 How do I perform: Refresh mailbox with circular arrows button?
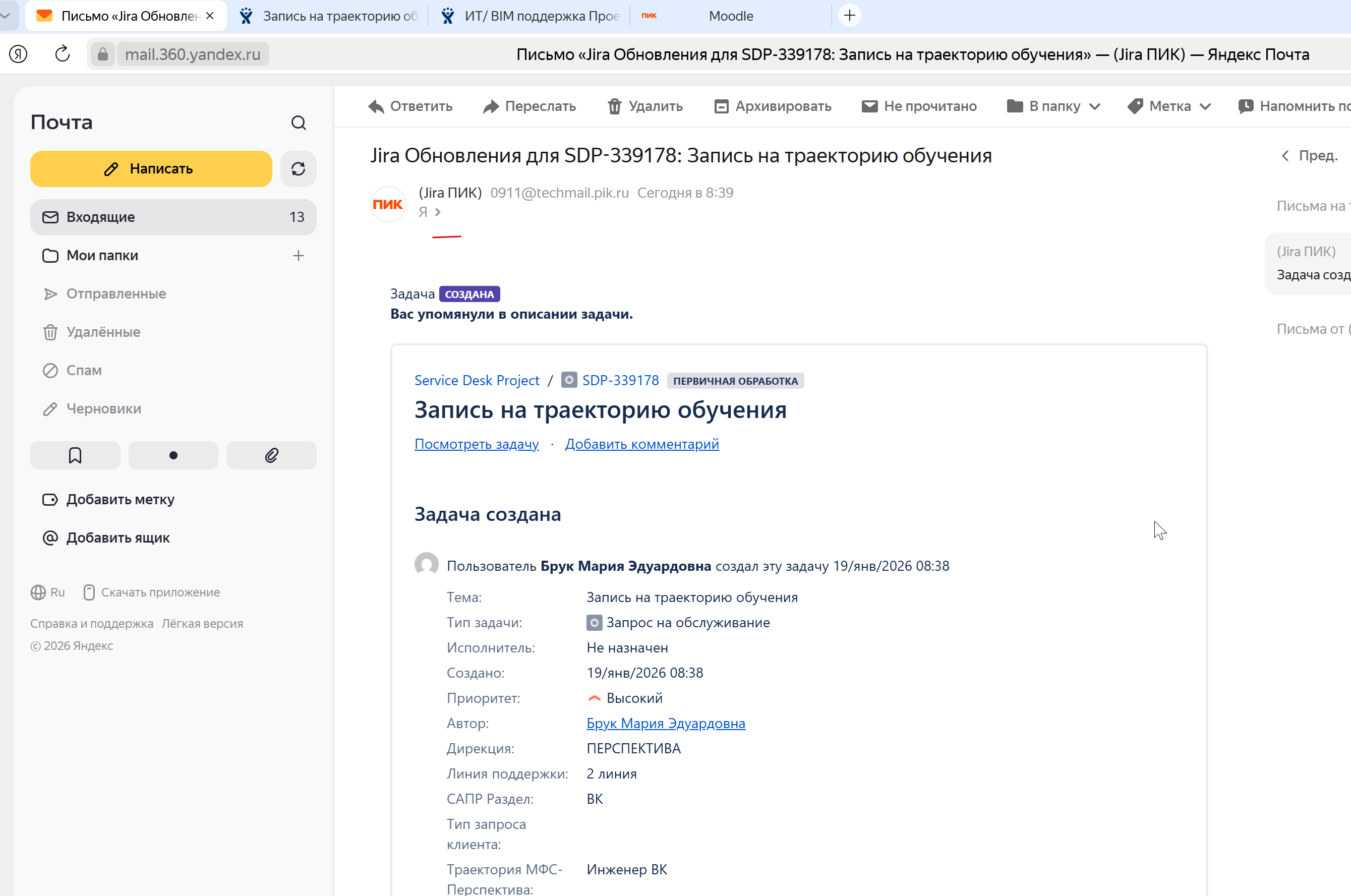[x=299, y=169]
